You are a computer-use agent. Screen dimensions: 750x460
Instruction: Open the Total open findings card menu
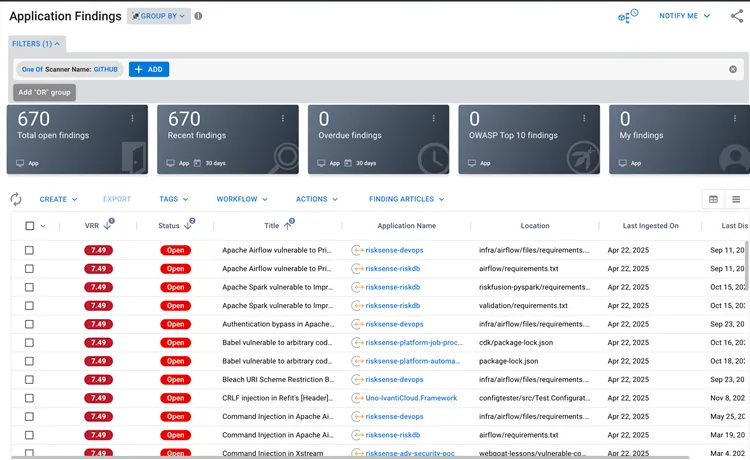pos(132,118)
